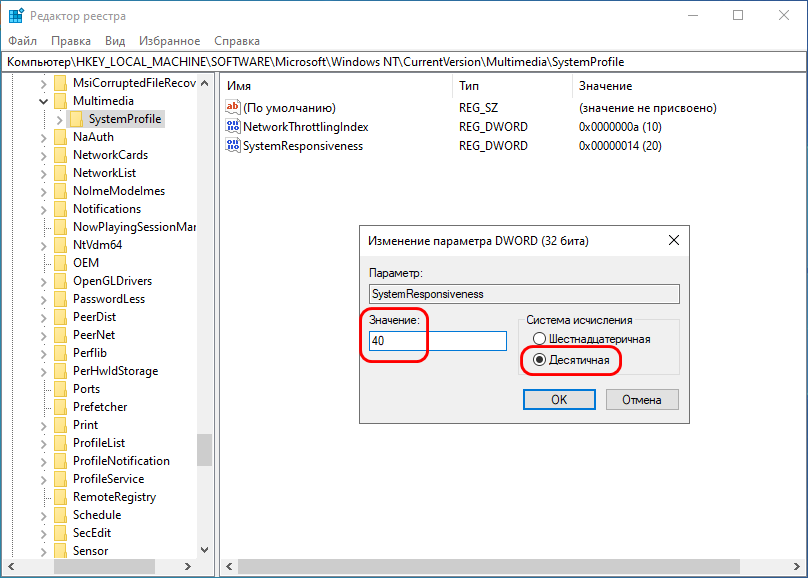This screenshot has width=808, height=578.
Task: Click the Значение input field
Action: [x=438, y=341]
